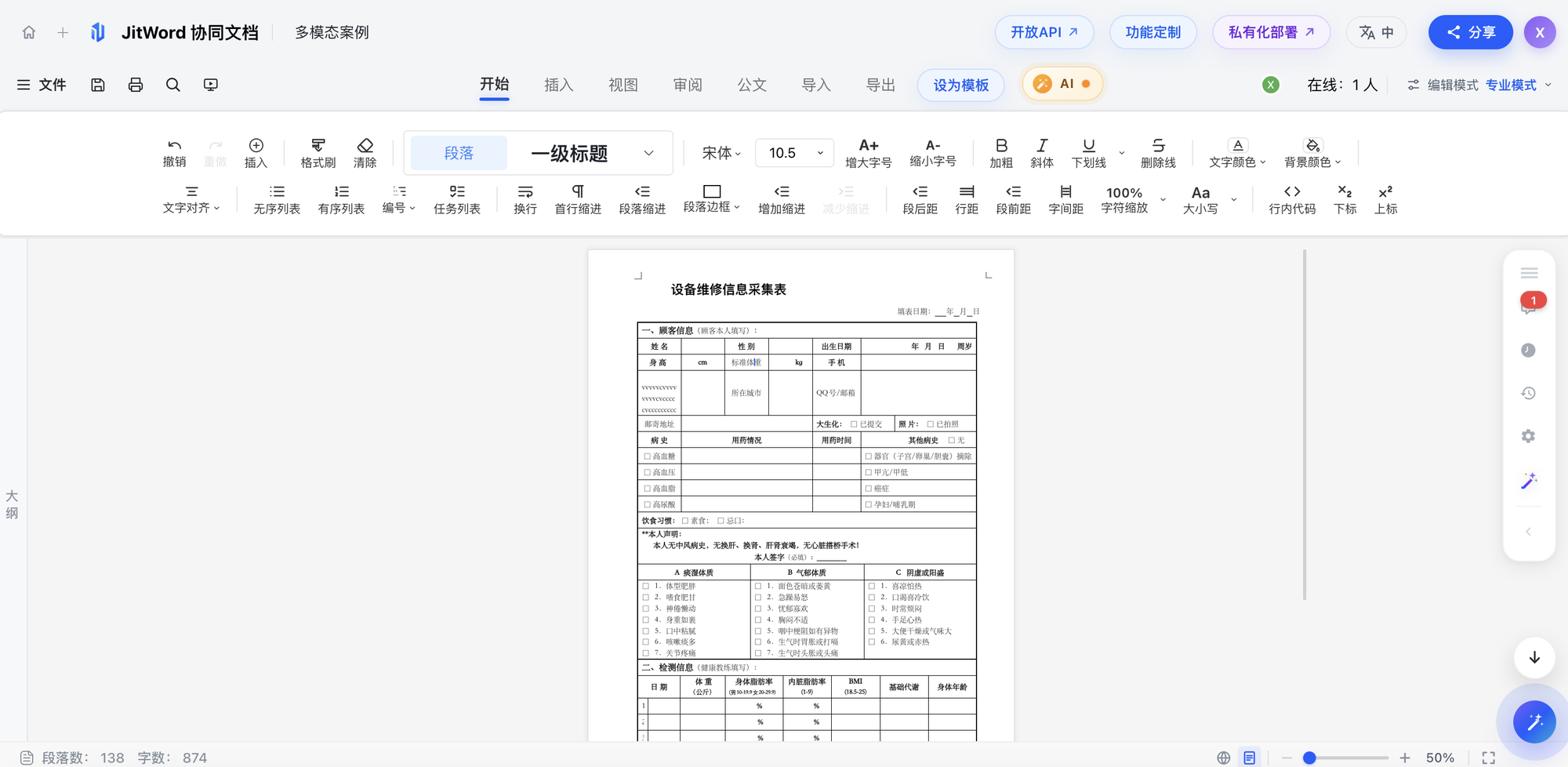Open the search magnifier icon
Image resolution: width=1568 pixels, height=767 pixels.
[x=173, y=85]
